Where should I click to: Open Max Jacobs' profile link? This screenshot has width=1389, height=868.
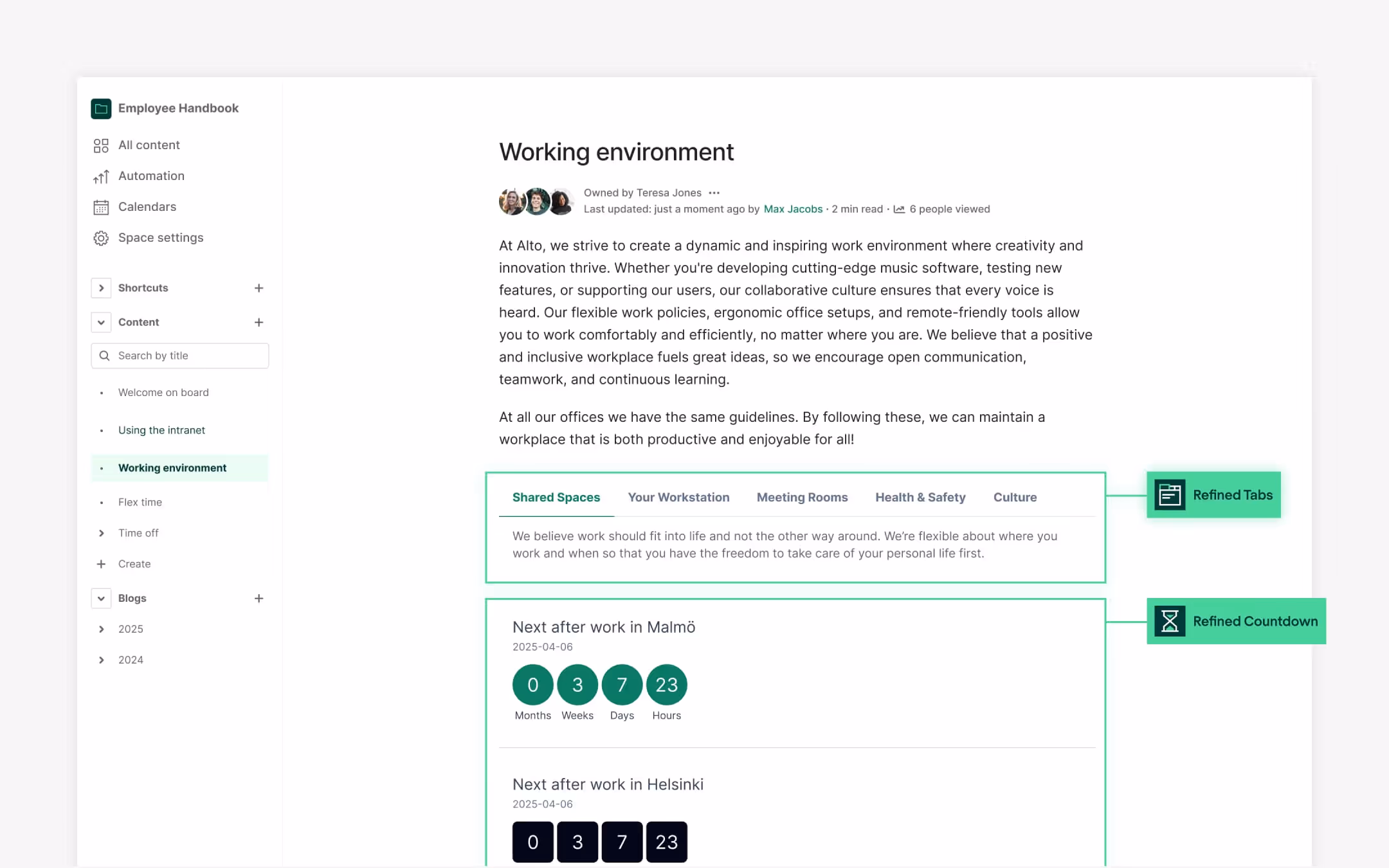[792, 208]
